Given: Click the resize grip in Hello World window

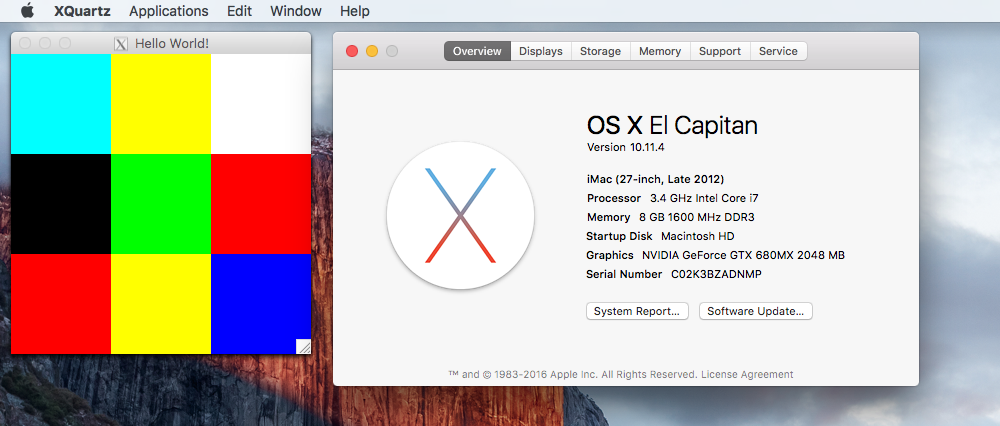Looking at the screenshot, I should [304, 346].
